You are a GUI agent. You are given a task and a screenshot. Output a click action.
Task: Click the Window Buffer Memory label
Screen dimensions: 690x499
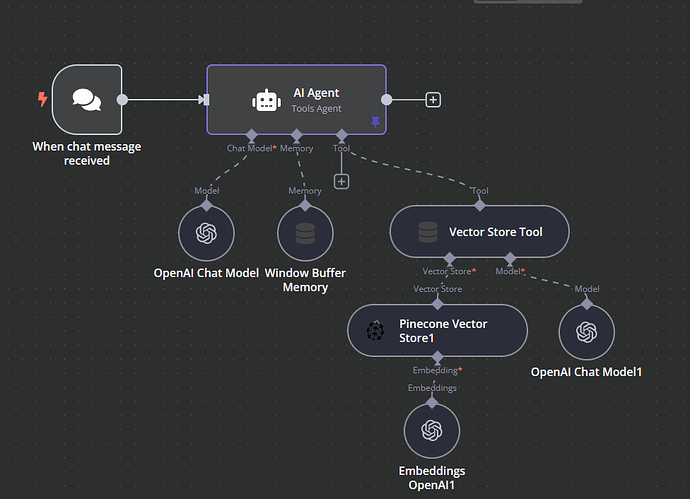click(x=305, y=280)
